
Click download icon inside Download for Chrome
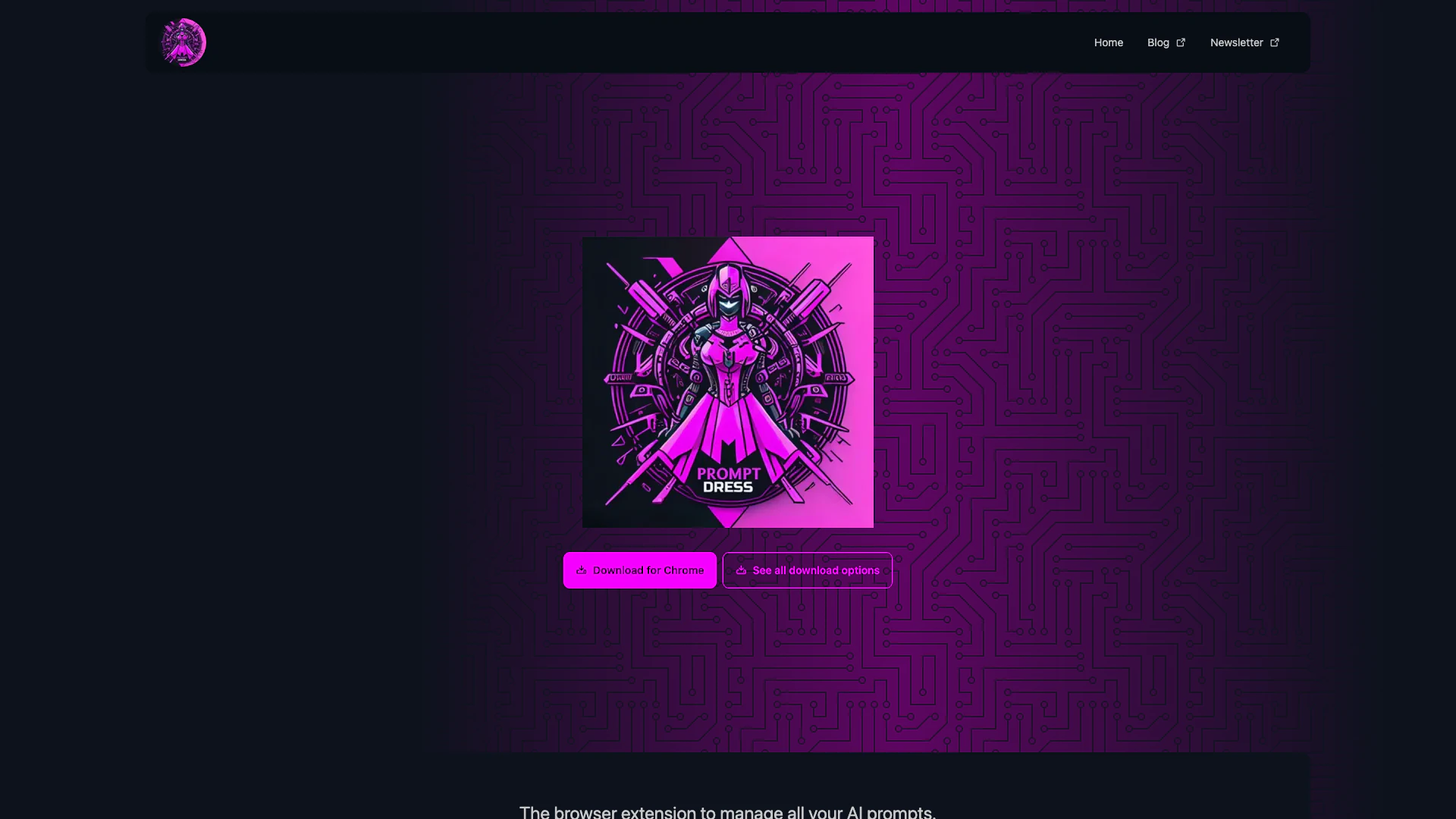[x=582, y=570]
